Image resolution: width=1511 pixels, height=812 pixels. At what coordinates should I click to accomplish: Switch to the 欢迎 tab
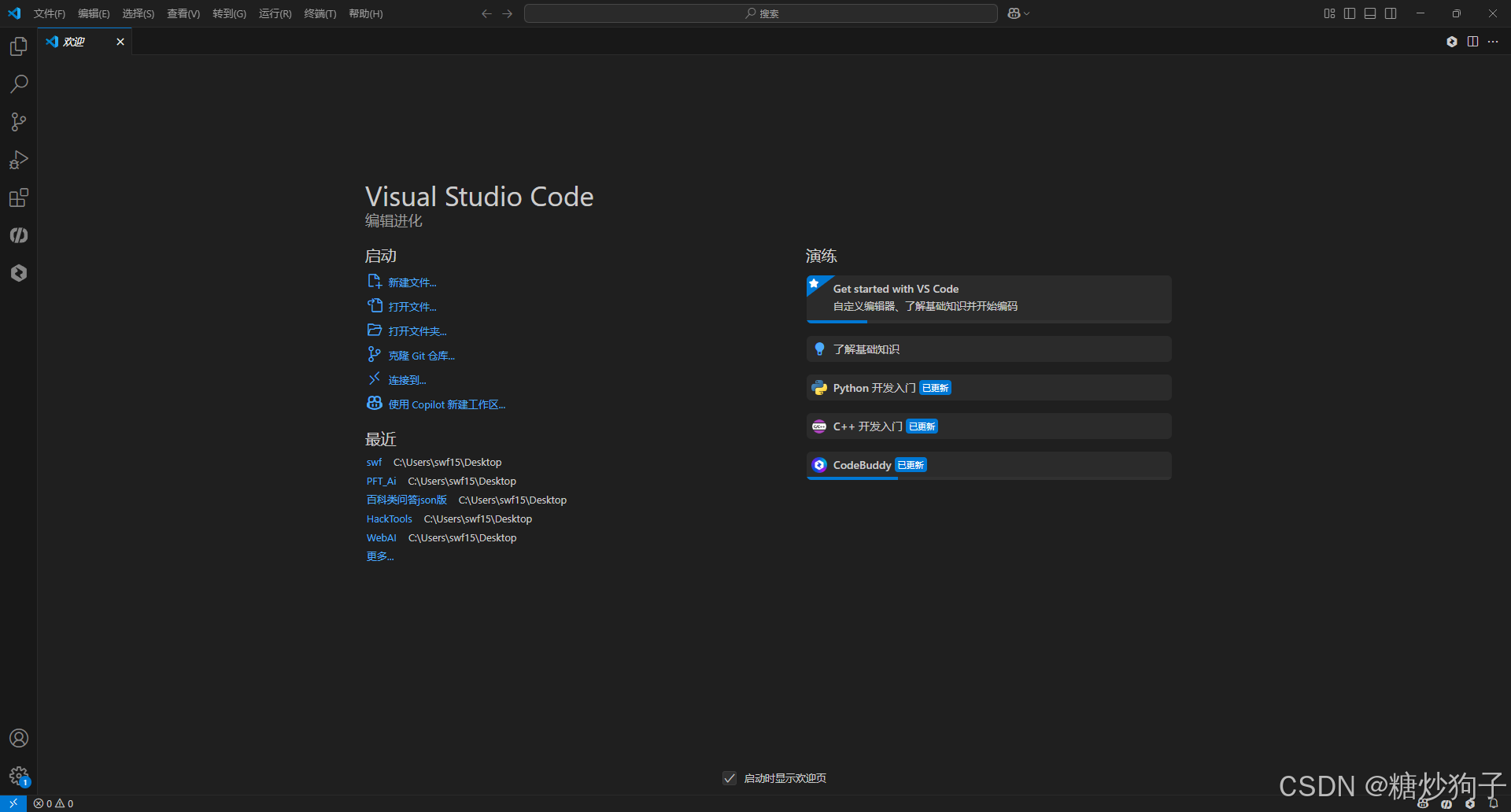[75, 41]
